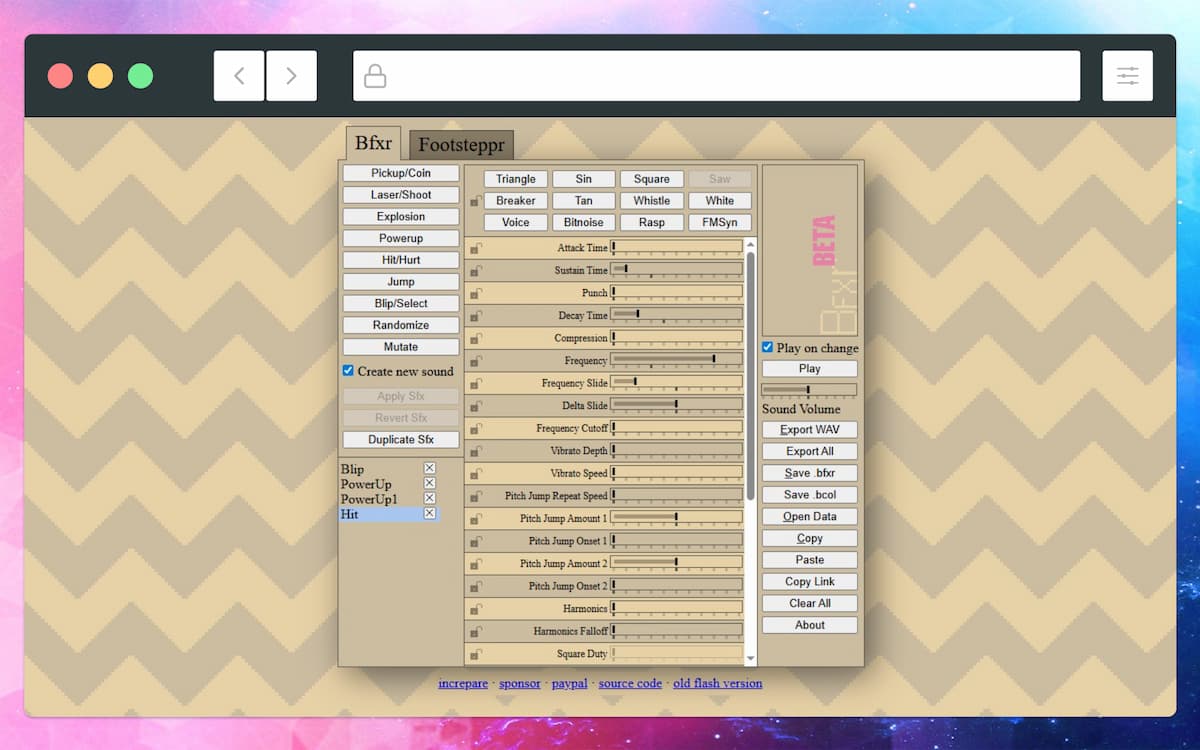The height and width of the screenshot is (750, 1200).
Task: Click the parameter list scroll-up arrow
Action: tap(751, 245)
